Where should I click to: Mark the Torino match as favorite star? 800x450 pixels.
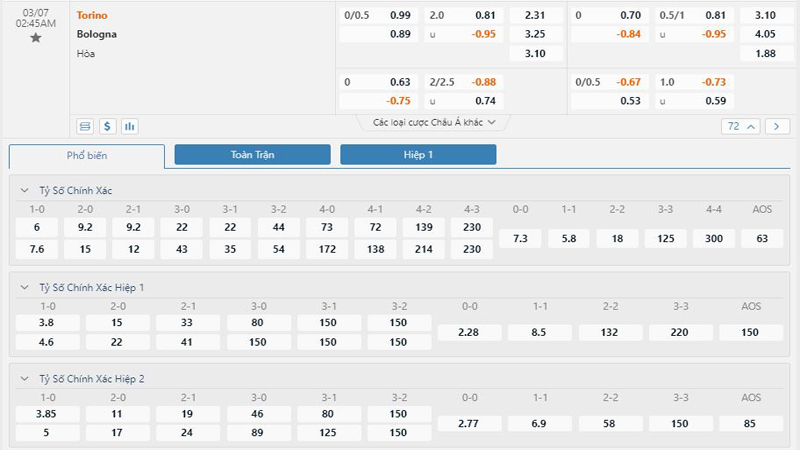click(35, 38)
